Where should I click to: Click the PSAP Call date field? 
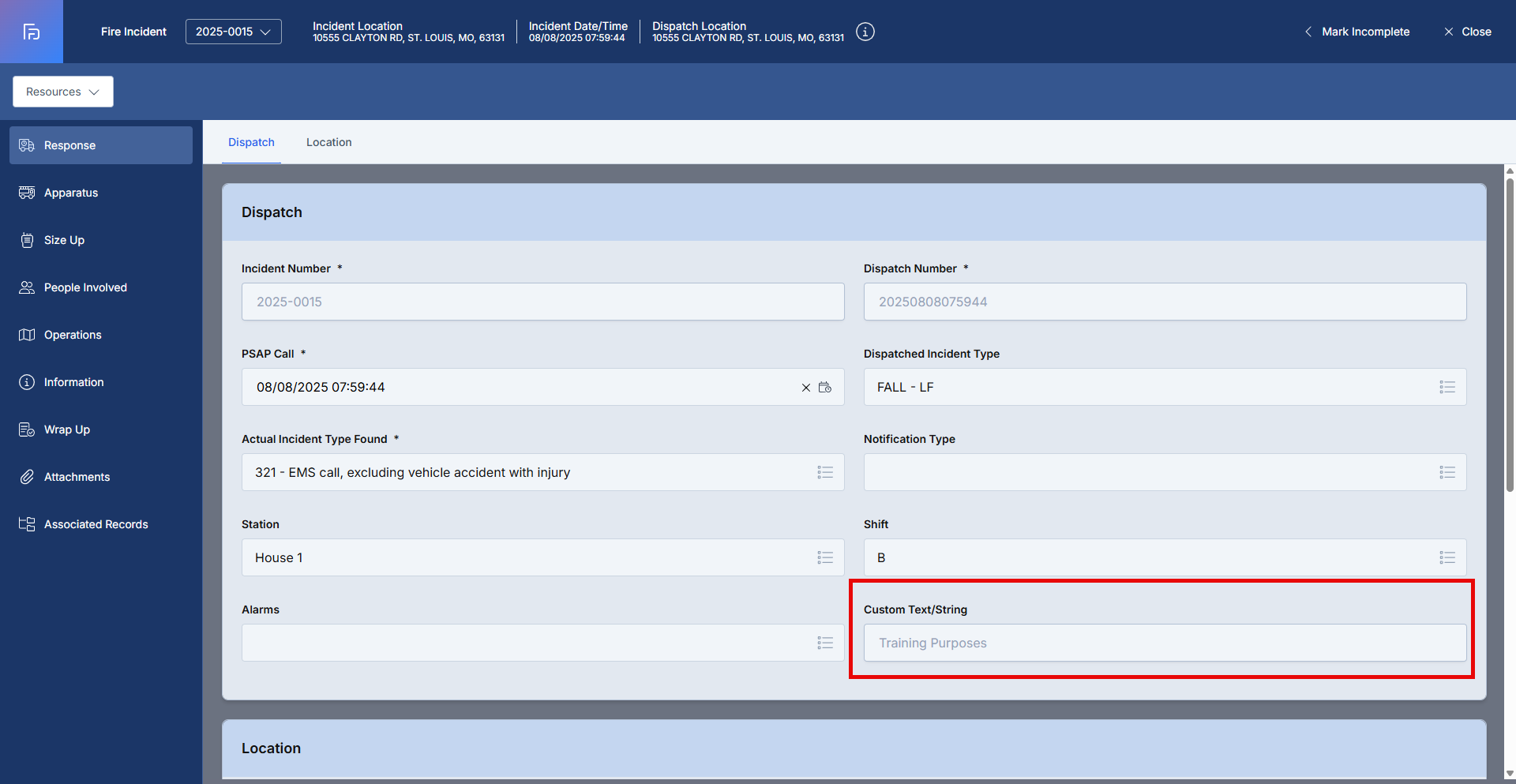click(x=543, y=387)
